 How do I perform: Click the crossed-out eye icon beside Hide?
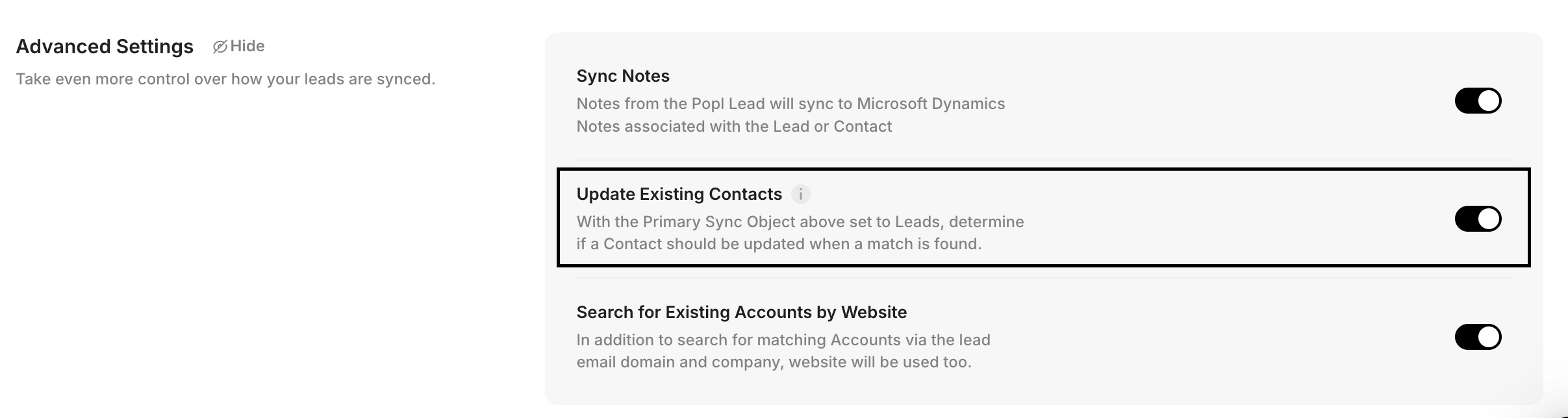click(220, 47)
